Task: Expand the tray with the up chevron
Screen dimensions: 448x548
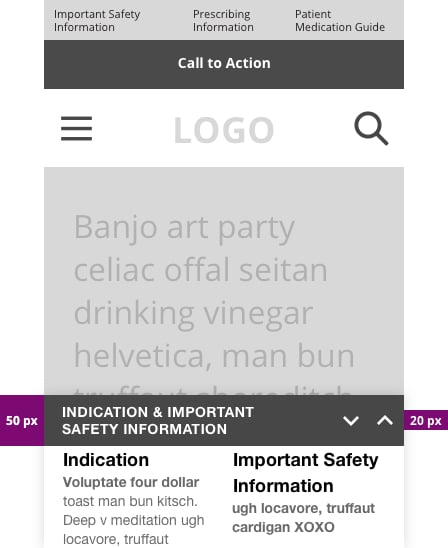Action: click(x=385, y=420)
